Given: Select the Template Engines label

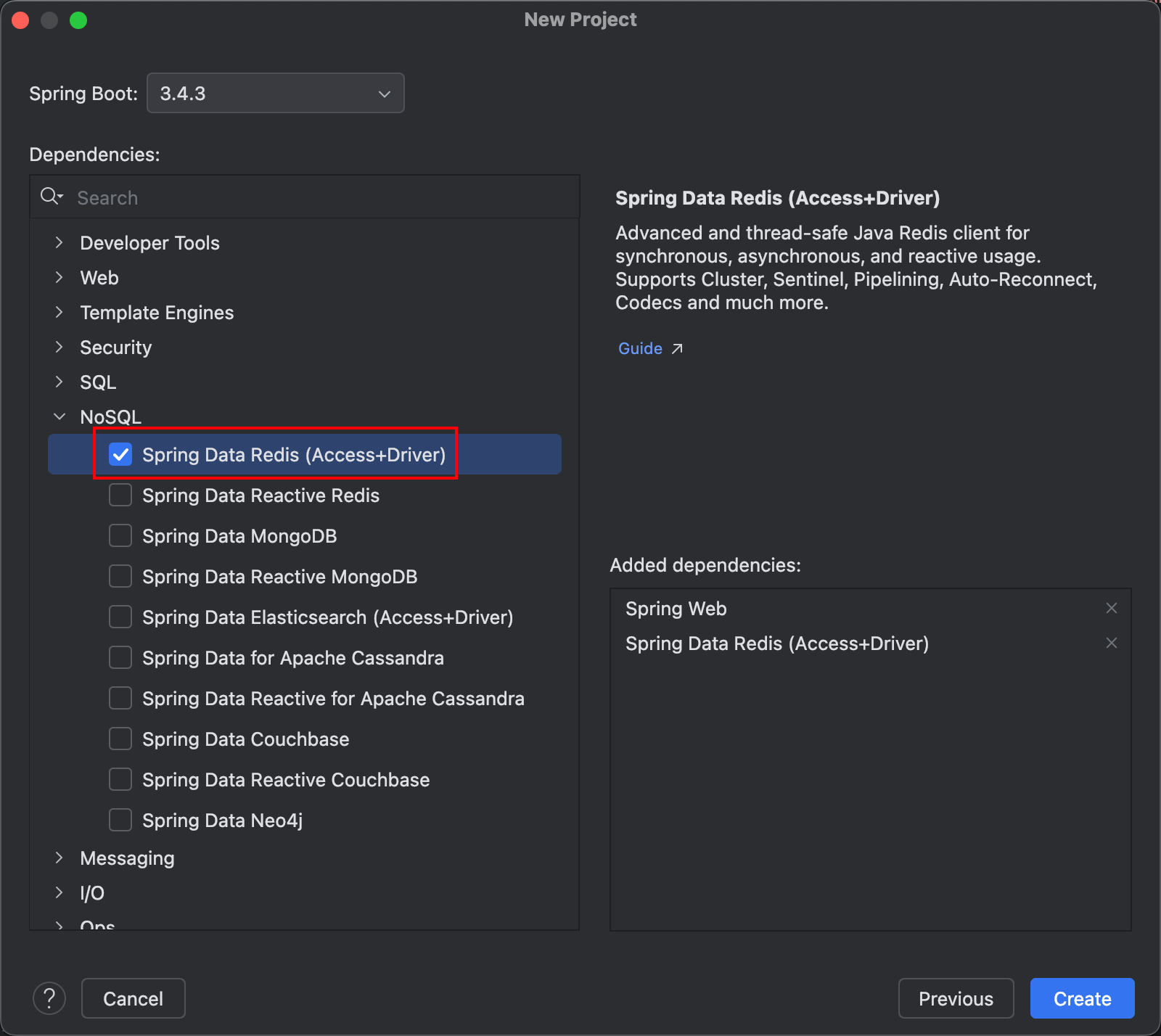Looking at the screenshot, I should click(157, 313).
